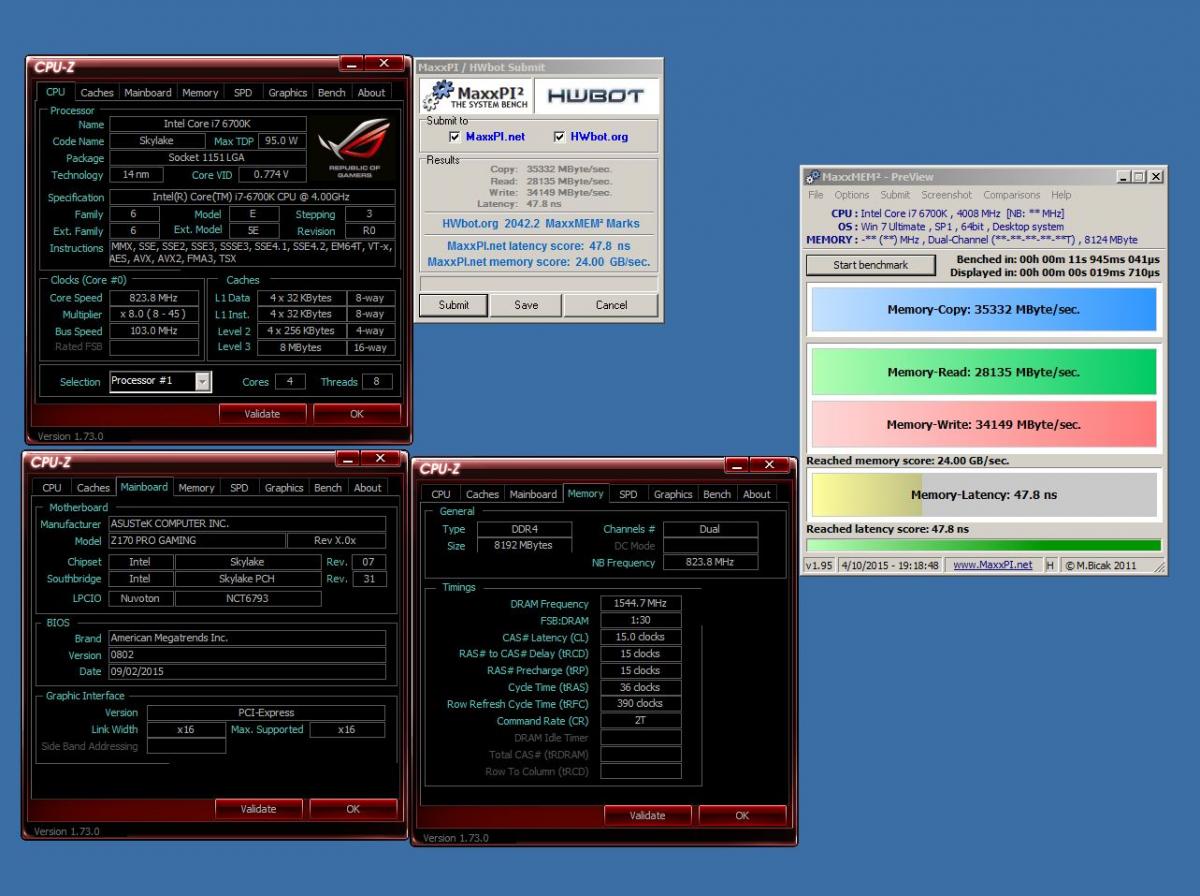This screenshot has width=1200, height=896.
Task: Click Validate in the CPU-Z timings window
Action: [647, 815]
